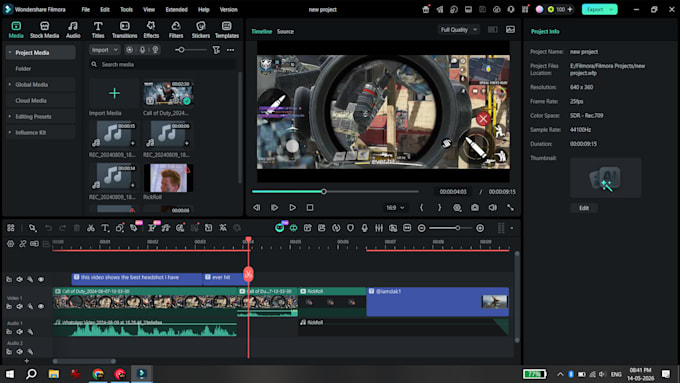Select the Cloud Media item

click(x=31, y=101)
